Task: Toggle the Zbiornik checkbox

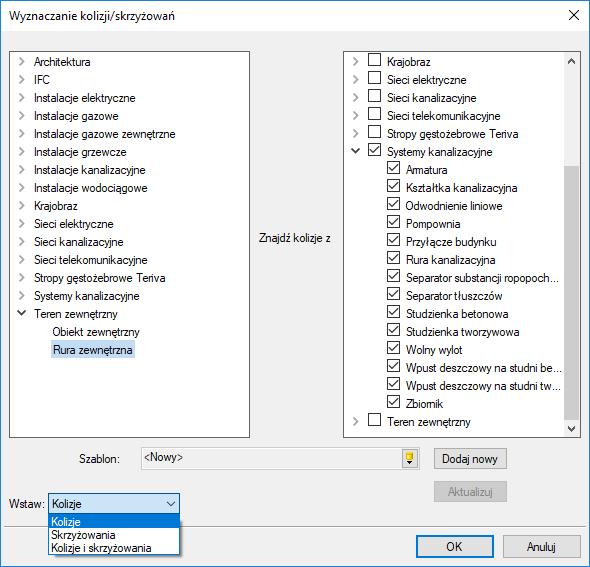Action: 393,402
